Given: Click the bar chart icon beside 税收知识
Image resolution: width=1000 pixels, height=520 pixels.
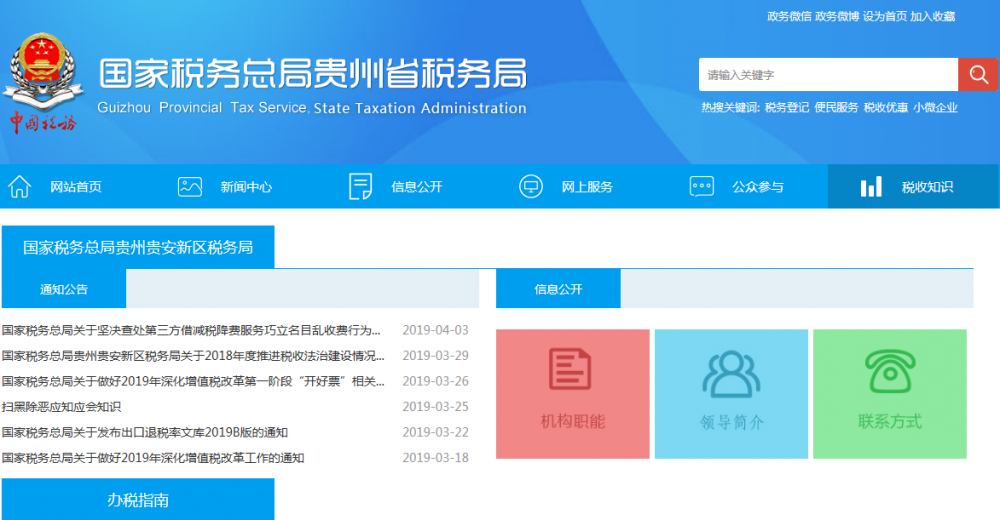Looking at the screenshot, I should [872, 187].
